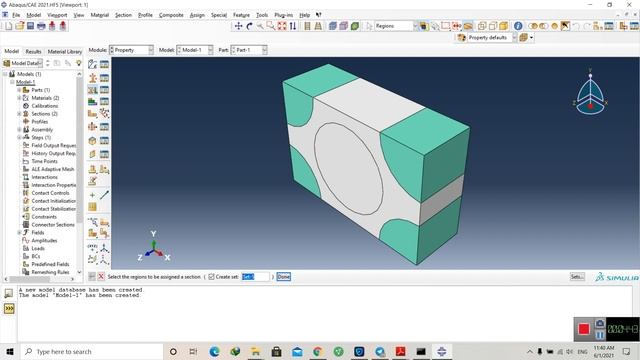640x360 pixels.
Task: Select Interactions in the model tree
Action: [x=44, y=177]
